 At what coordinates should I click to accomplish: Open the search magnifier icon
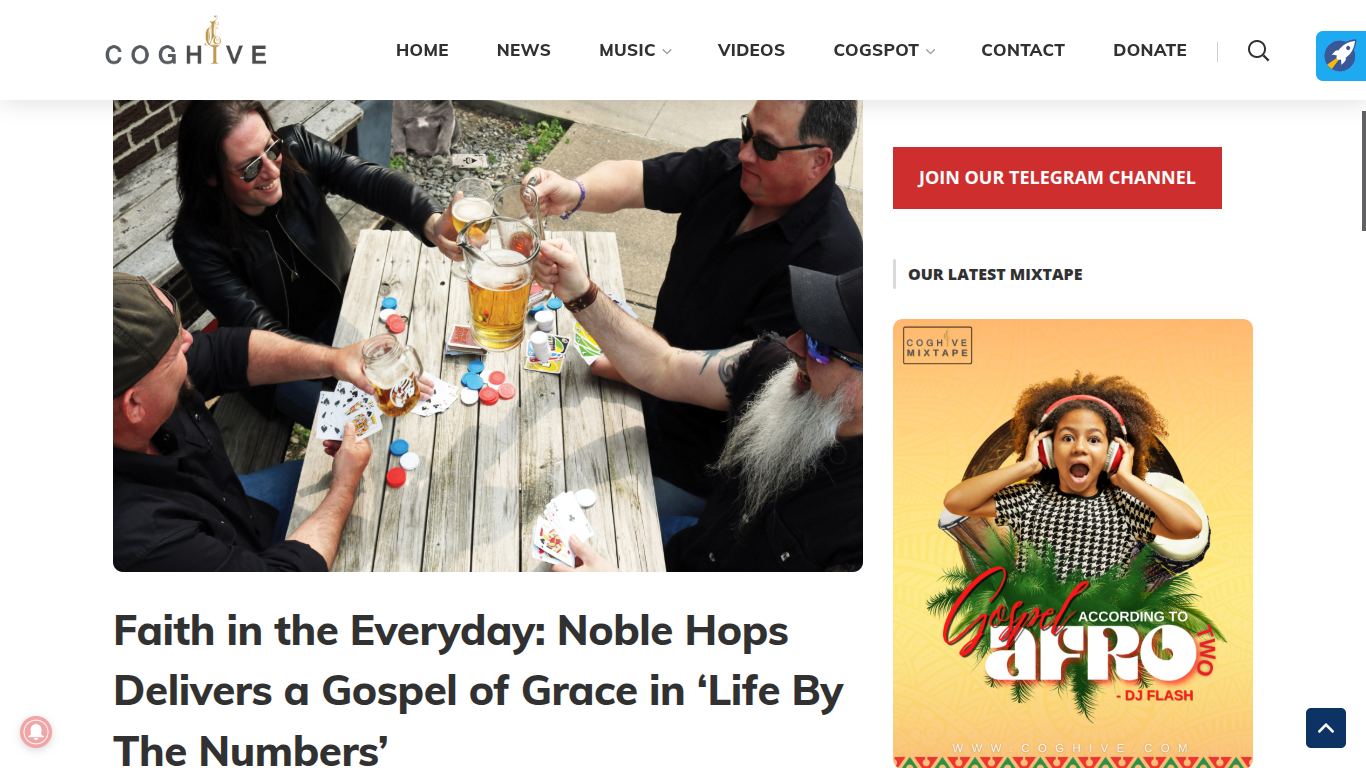1258,50
